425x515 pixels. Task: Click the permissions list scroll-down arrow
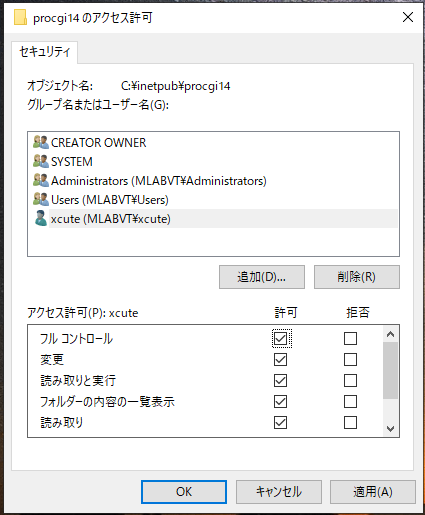390,428
